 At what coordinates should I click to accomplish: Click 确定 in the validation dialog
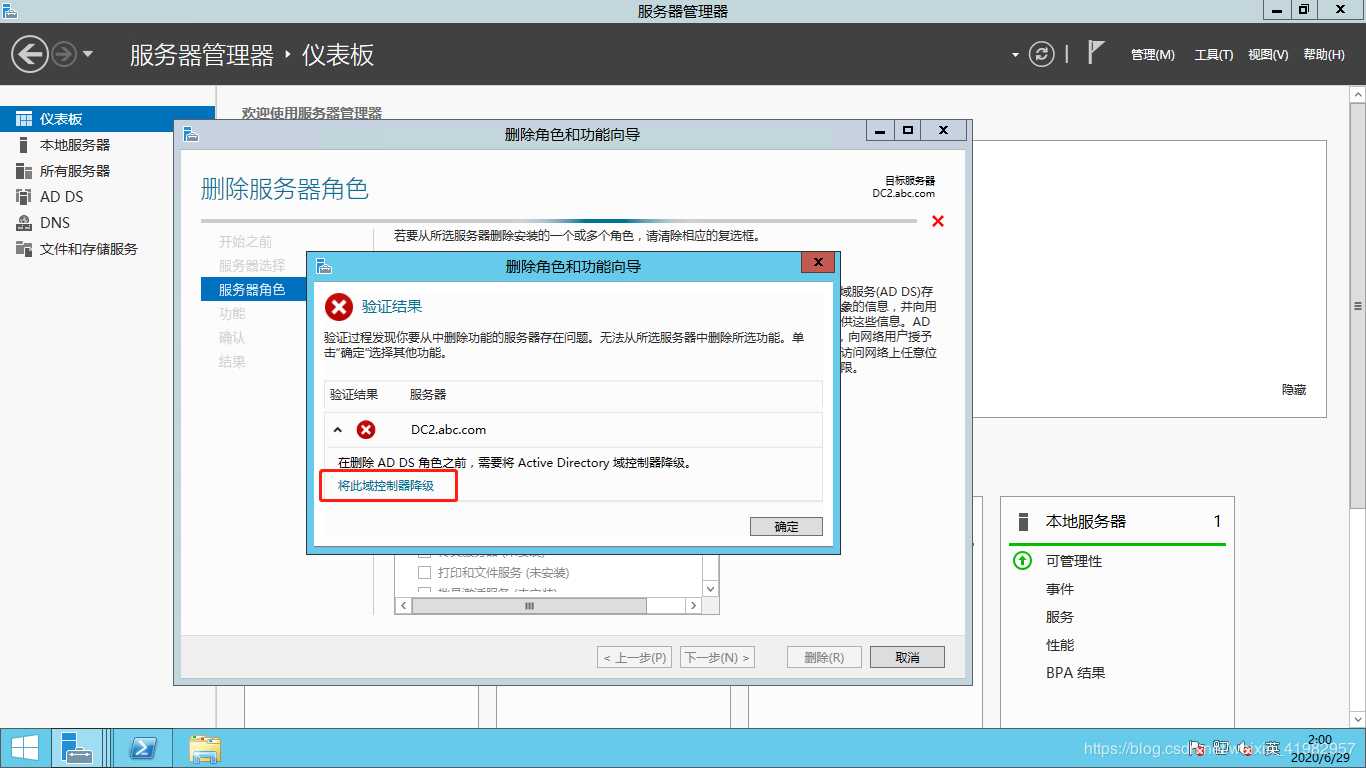(x=786, y=526)
